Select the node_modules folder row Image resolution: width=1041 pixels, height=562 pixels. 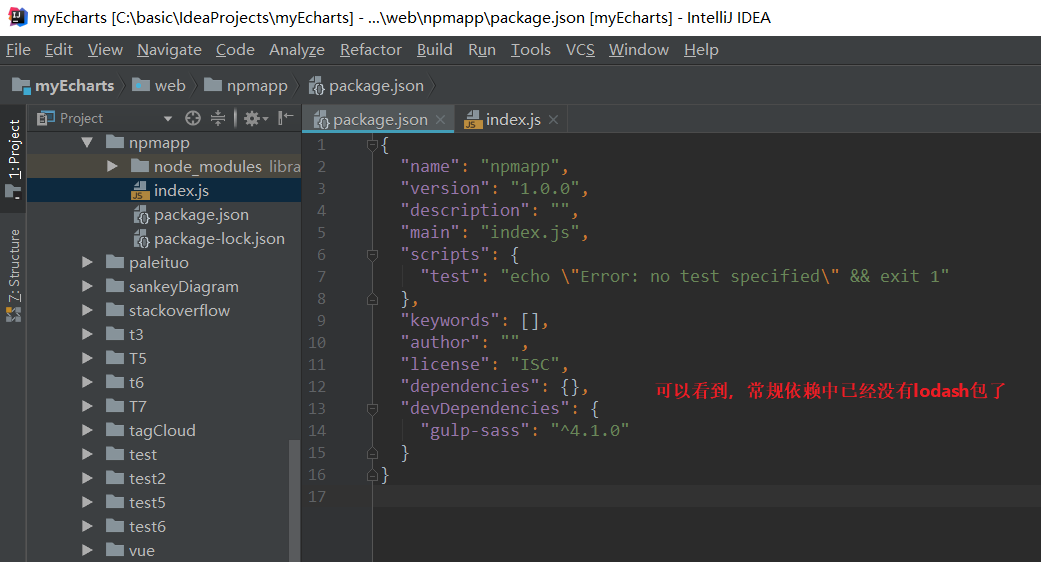click(x=163, y=167)
